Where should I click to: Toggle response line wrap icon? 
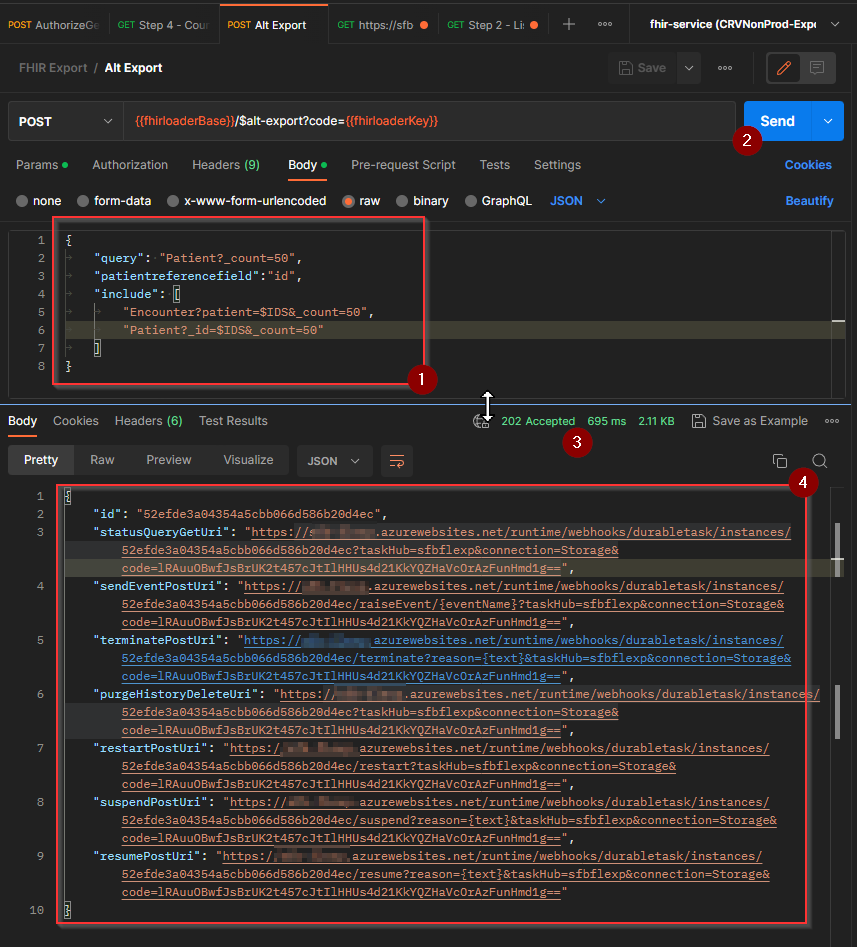tap(397, 461)
